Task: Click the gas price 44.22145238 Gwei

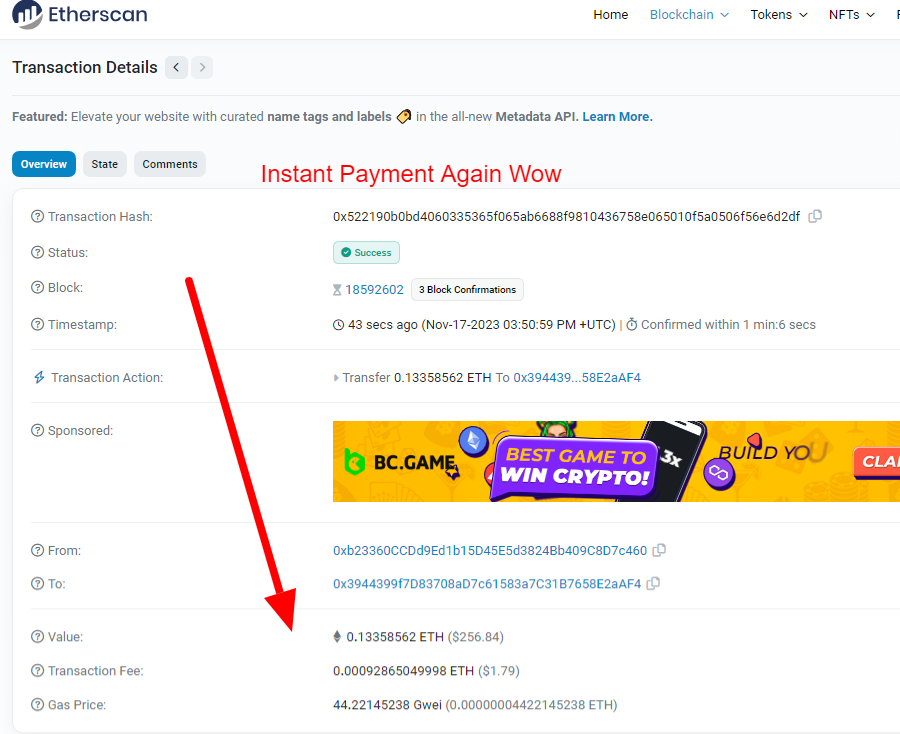Action: 387,705
